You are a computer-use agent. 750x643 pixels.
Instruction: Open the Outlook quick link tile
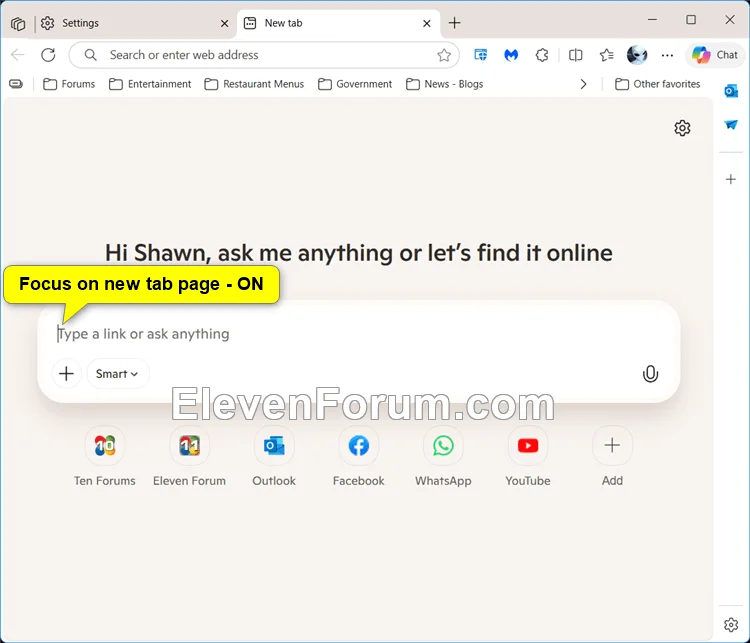click(274, 457)
